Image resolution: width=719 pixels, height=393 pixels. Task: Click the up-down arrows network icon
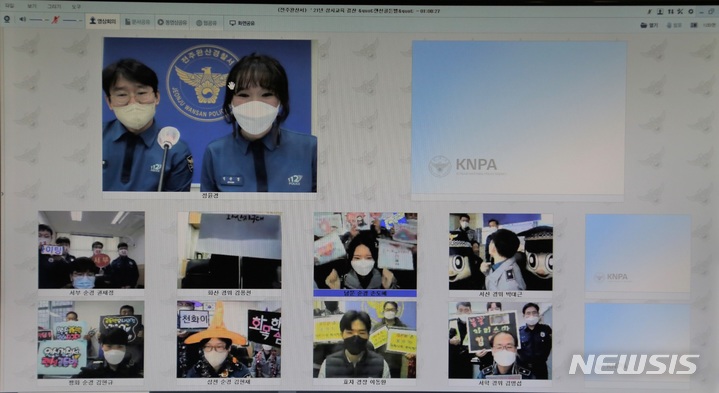671,11
